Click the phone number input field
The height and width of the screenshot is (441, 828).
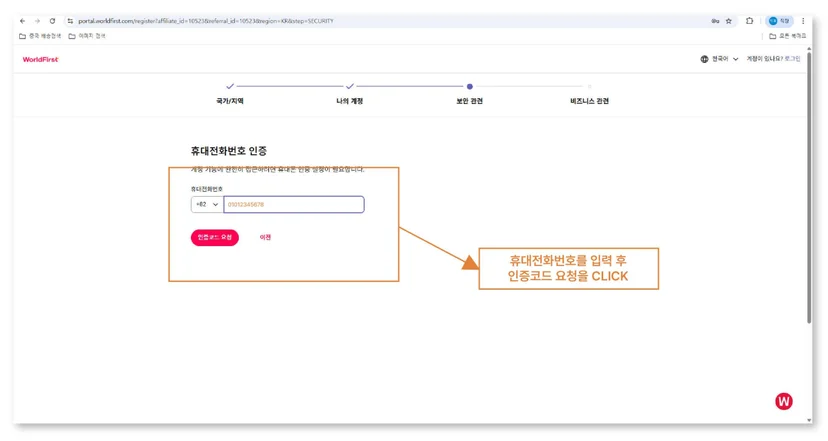(294, 204)
